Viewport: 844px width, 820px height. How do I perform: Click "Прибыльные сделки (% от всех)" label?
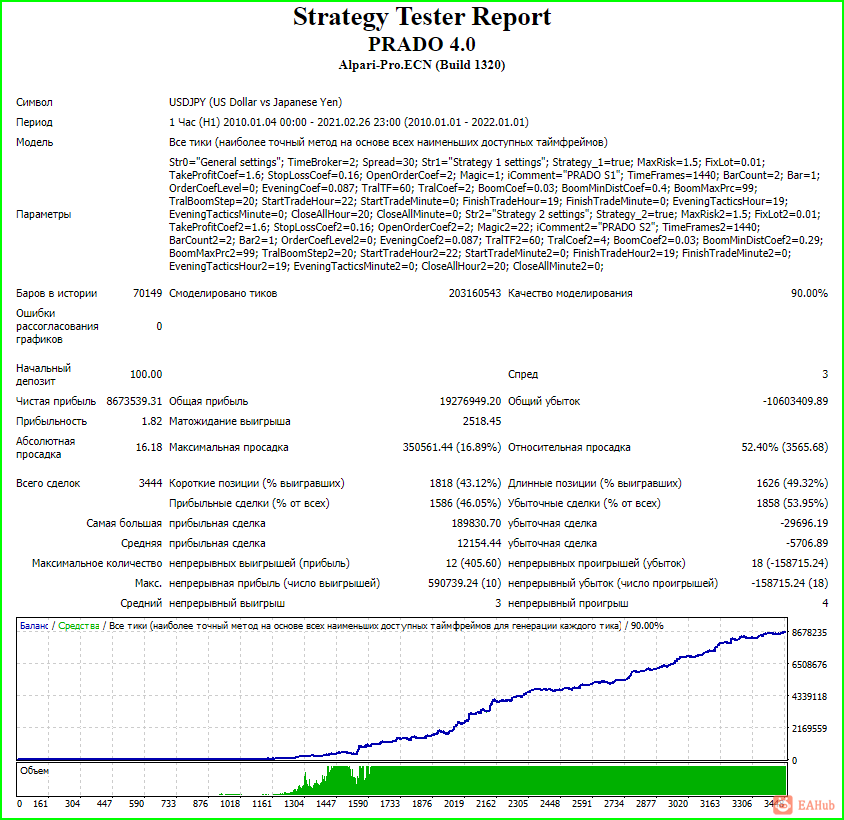[249, 503]
